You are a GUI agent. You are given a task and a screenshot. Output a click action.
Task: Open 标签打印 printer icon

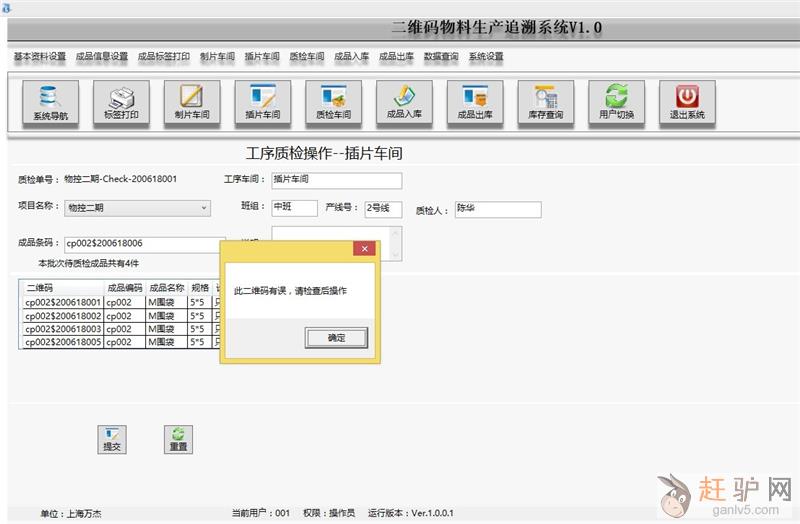[x=121, y=104]
